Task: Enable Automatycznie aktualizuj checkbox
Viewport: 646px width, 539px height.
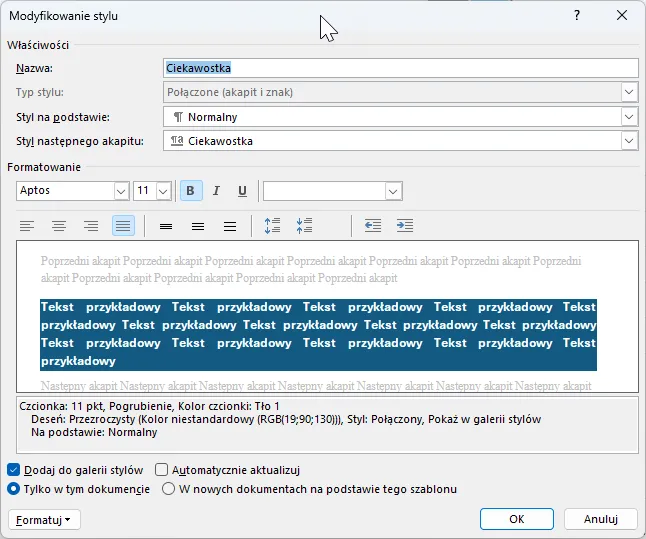Action: 162,470
